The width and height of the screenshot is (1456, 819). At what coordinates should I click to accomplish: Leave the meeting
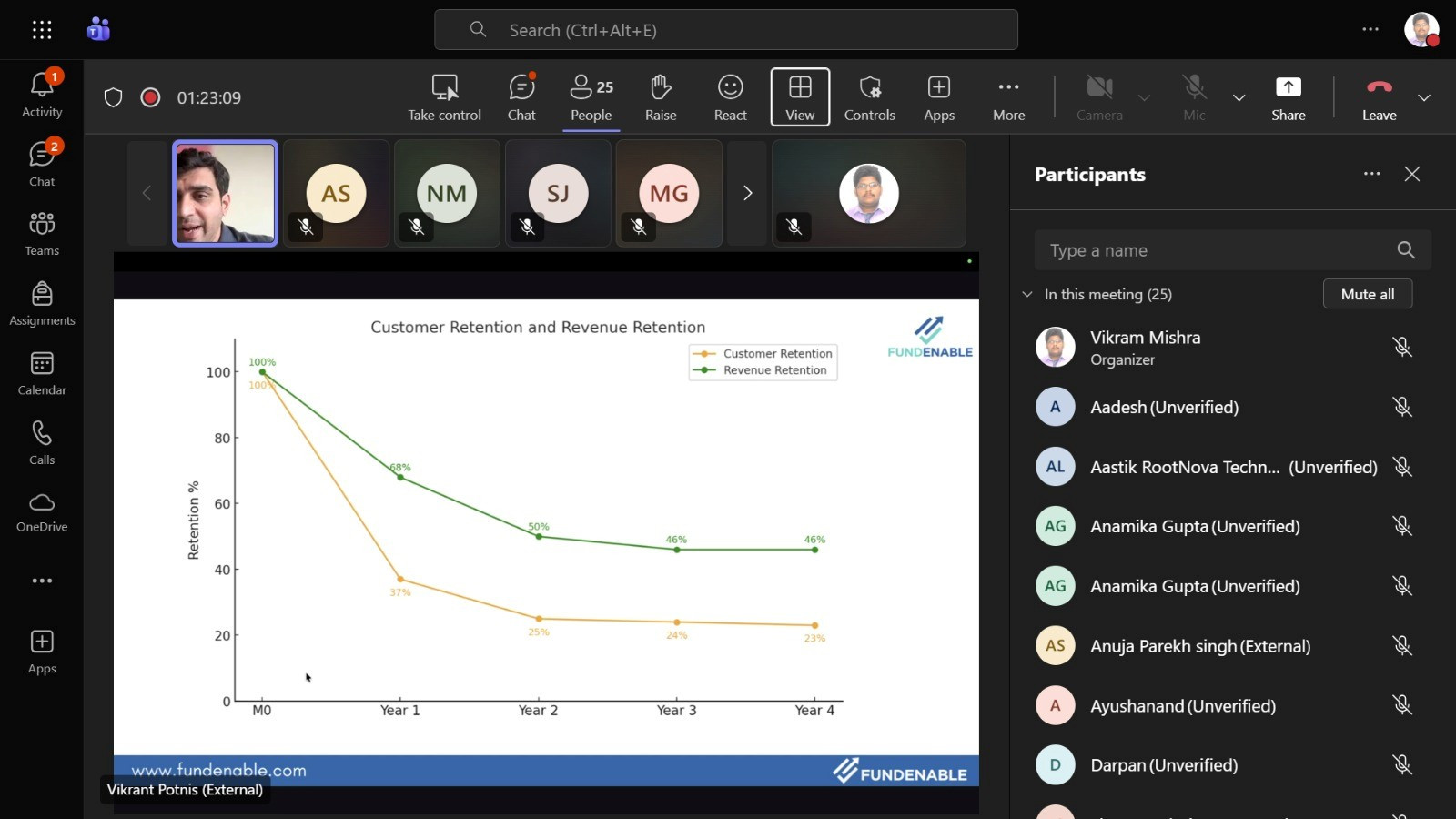[1379, 97]
